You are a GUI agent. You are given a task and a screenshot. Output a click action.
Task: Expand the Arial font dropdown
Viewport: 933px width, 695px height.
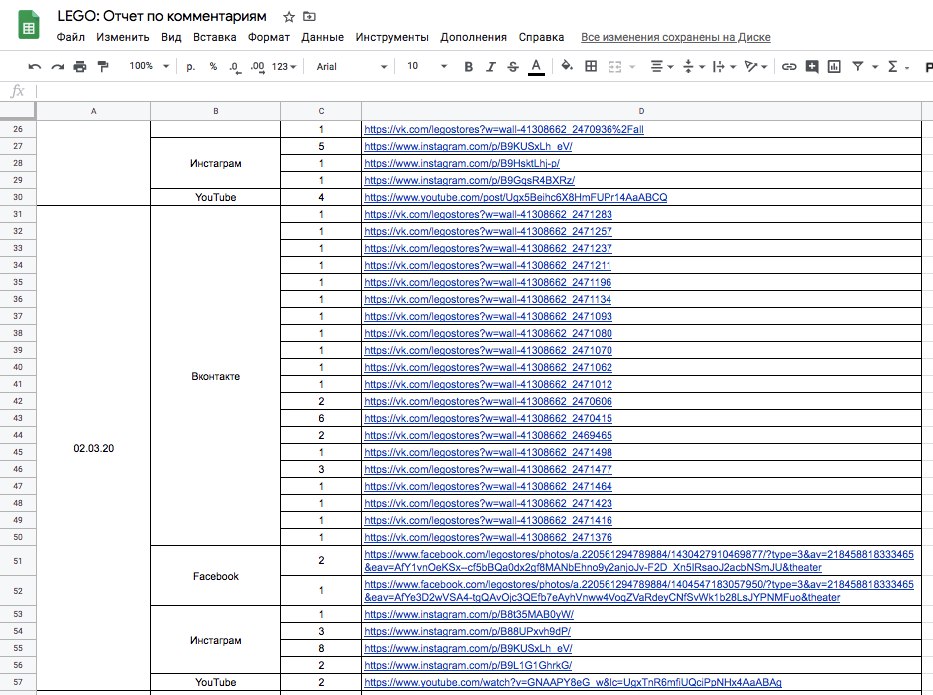[351, 67]
